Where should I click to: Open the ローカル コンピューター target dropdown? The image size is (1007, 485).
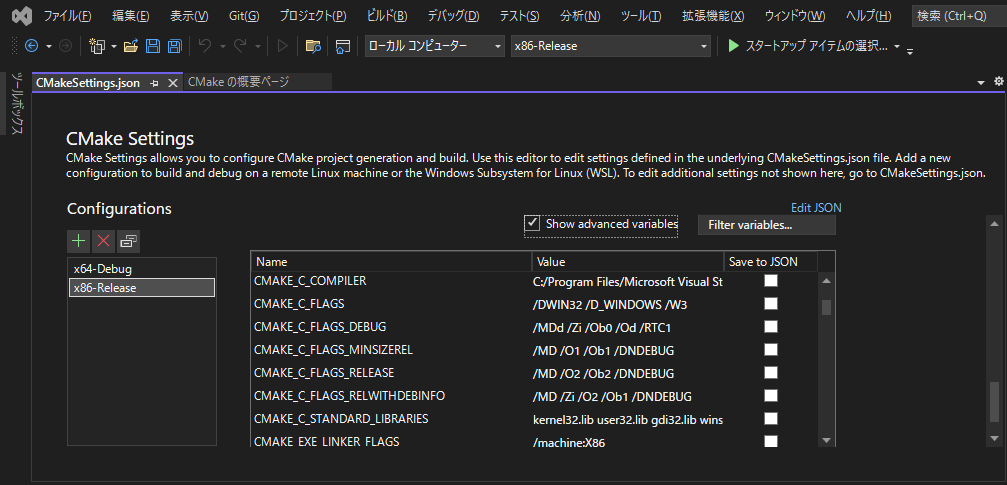435,46
